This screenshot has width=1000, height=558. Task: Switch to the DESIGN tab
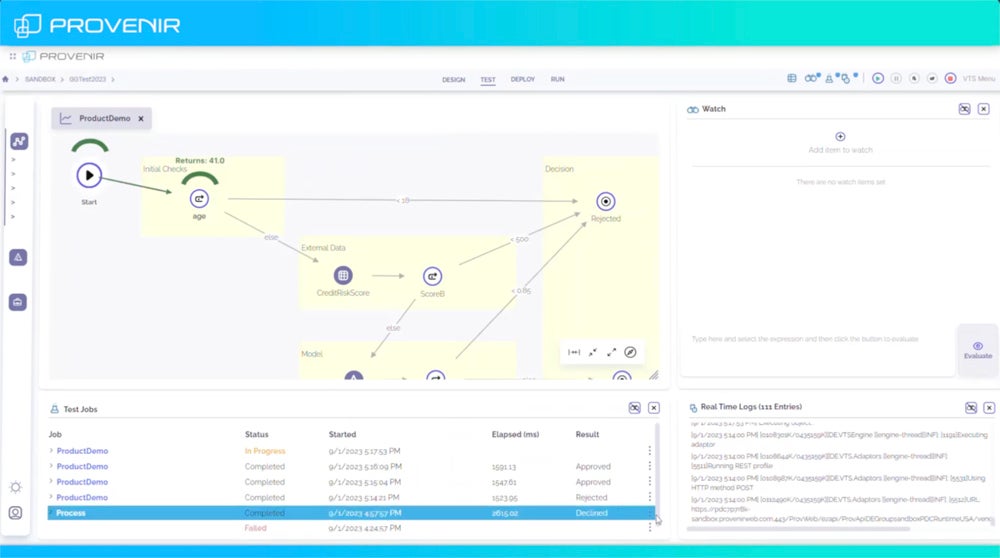453,79
